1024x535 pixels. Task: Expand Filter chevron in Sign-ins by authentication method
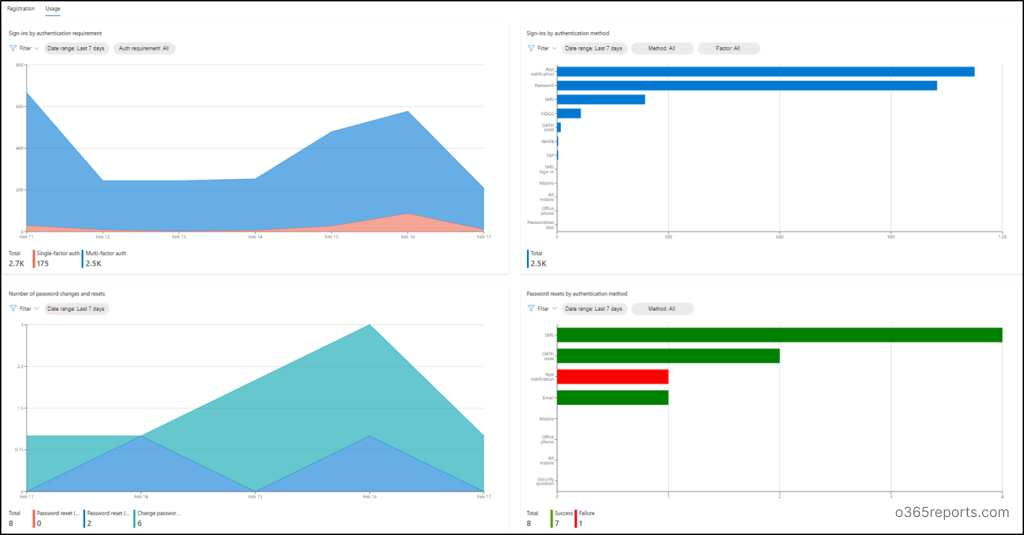point(554,48)
